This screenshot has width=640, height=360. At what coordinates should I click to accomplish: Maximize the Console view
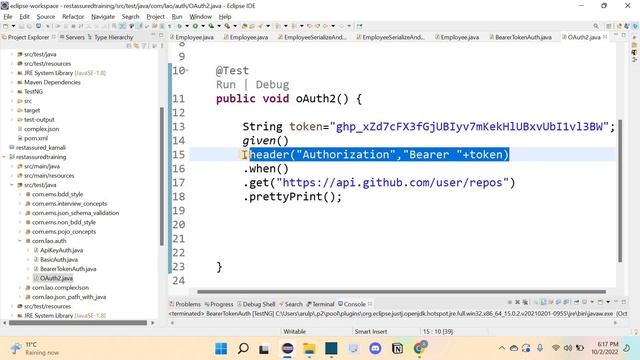[x=623, y=302]
